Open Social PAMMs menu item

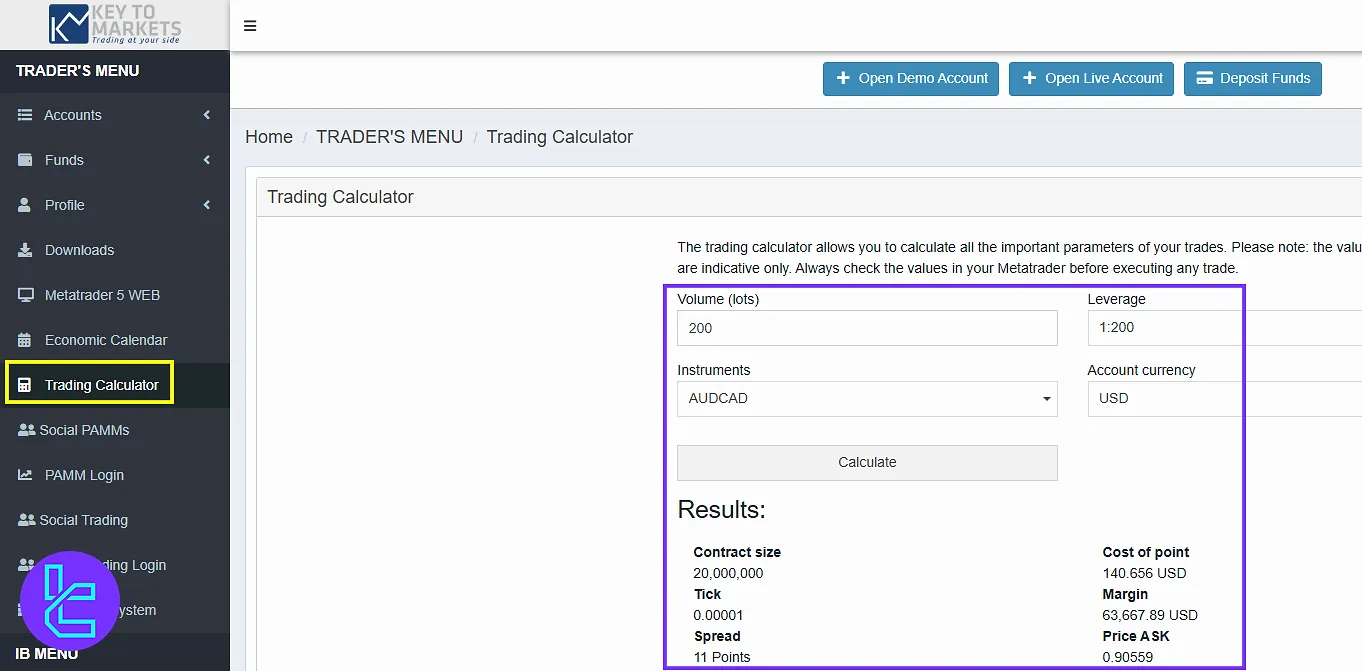tap(115, 430)
